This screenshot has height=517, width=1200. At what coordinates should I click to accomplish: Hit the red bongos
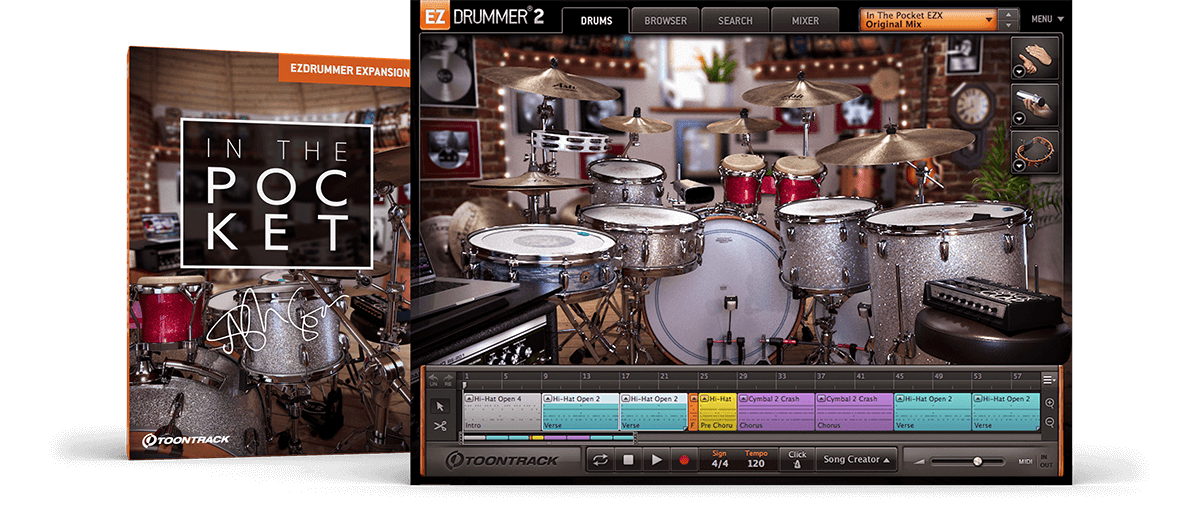click(770, 178)
